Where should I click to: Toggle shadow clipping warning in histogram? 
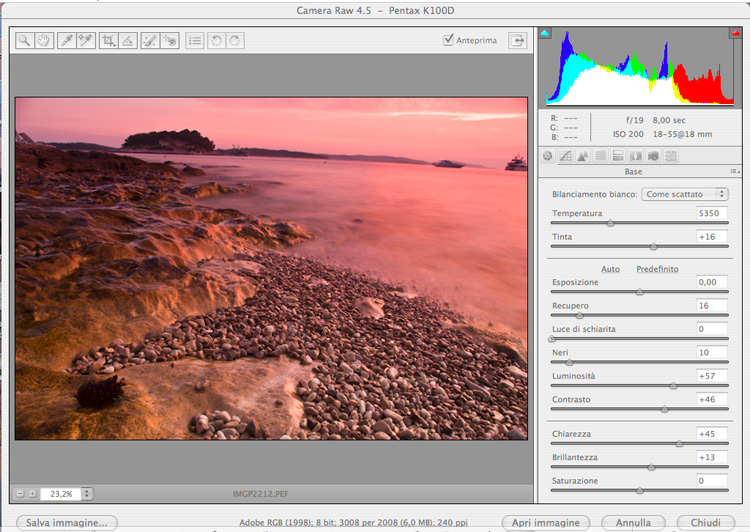coord(545,33)
